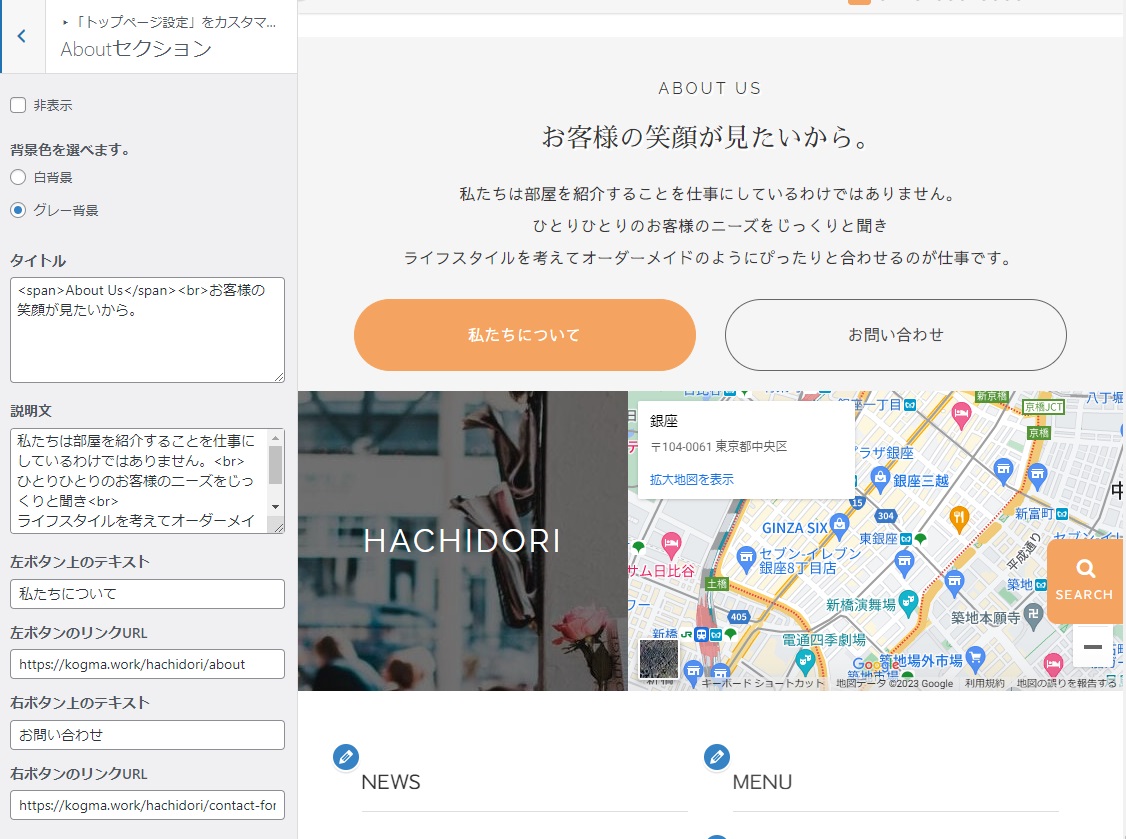
Task: Focus the 左ボタンのリンクURL field
Action: point(147,664)
